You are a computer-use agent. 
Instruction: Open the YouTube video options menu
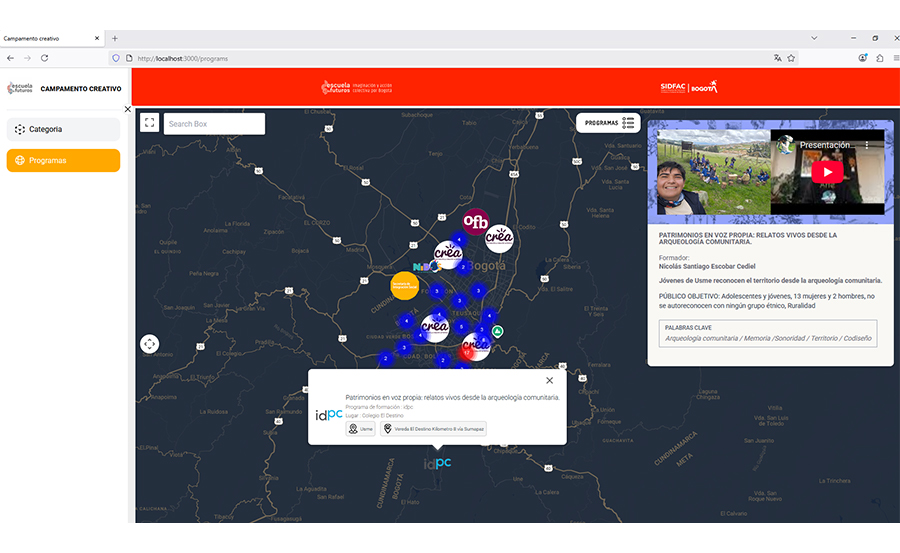867,145
